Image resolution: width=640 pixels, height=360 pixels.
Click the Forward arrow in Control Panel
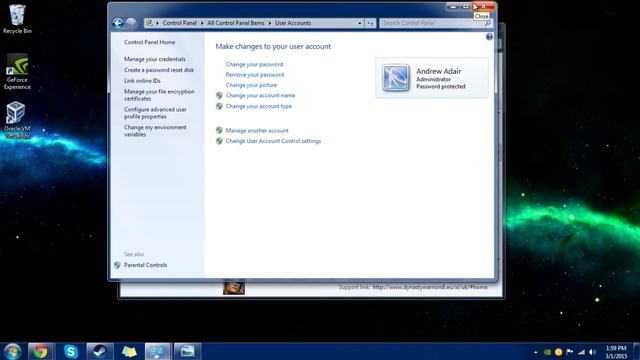click(131, 23)
